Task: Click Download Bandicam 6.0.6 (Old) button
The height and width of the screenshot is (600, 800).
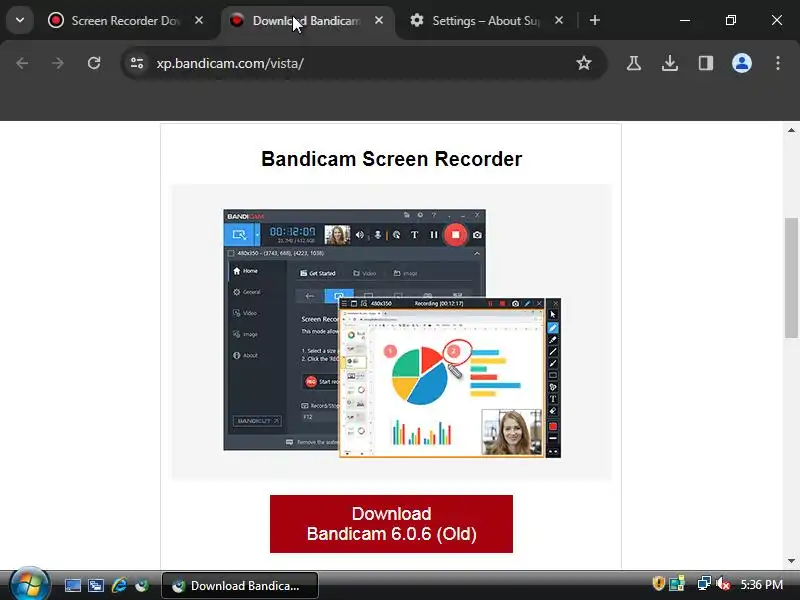Action: pyautogui.click(x=391, y=524)
